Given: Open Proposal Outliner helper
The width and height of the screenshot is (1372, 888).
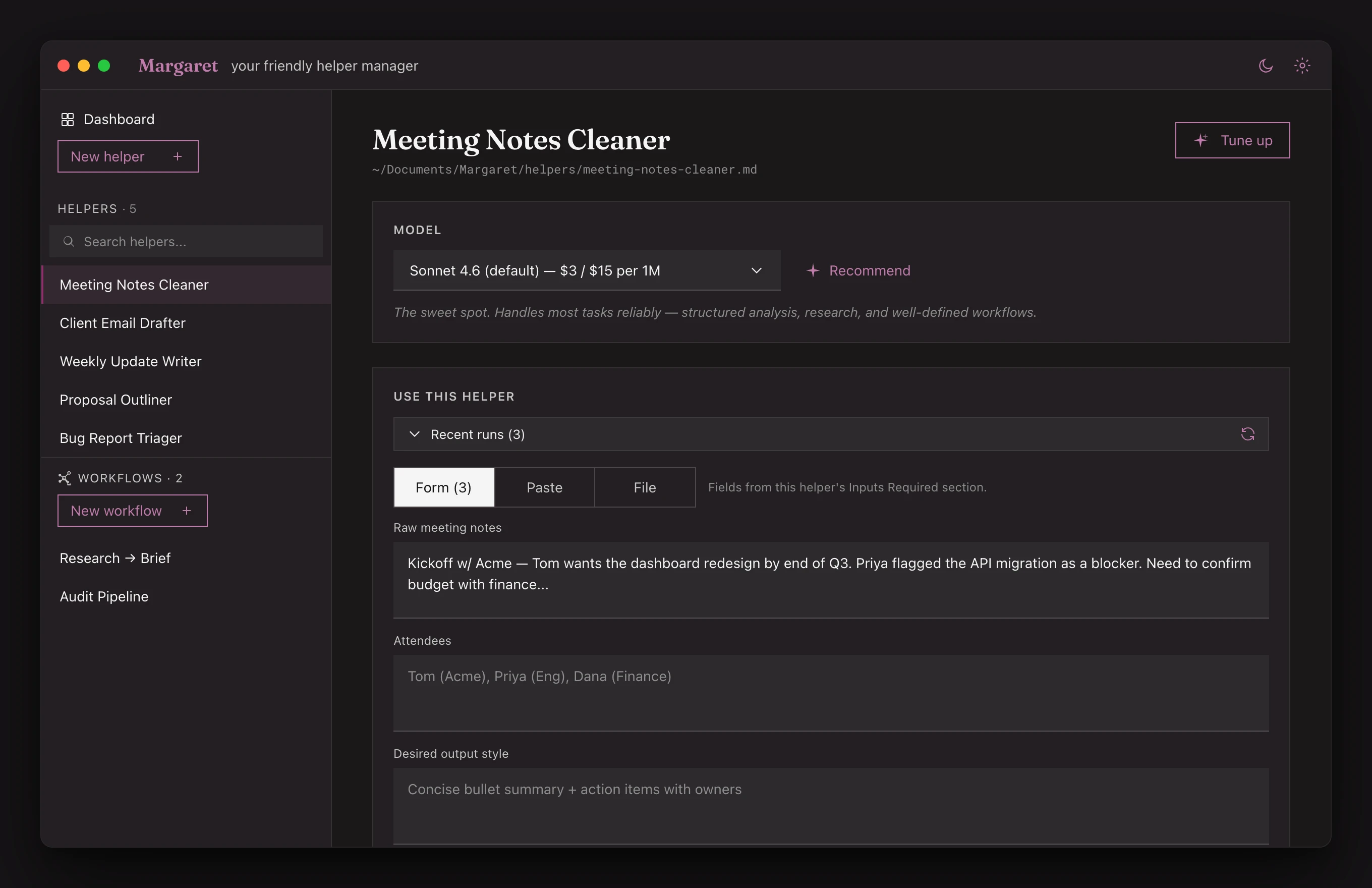Looking at the screenshot, I should [x=186, y=400].
